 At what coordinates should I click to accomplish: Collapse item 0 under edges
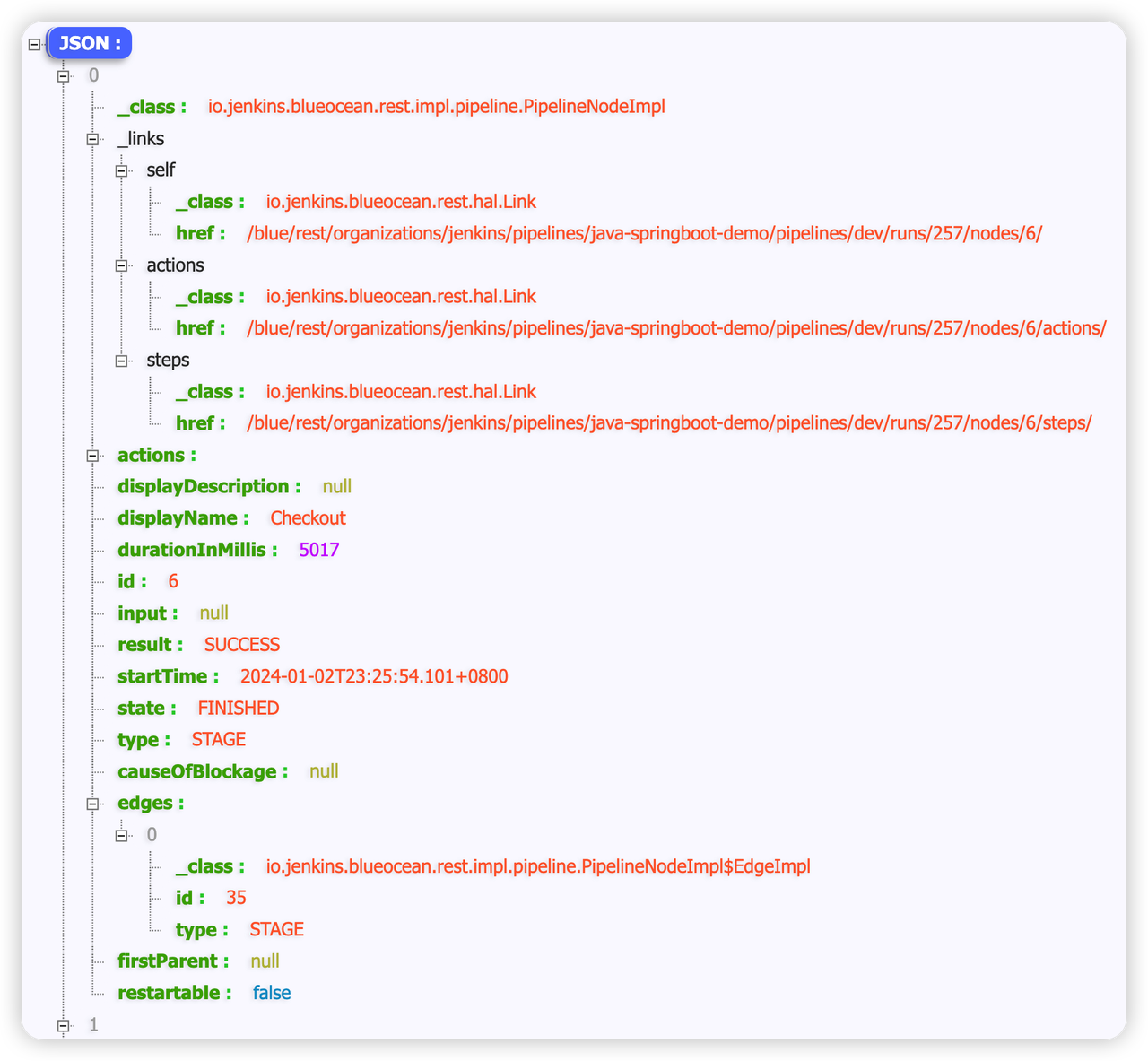click(x=121, y=835)
